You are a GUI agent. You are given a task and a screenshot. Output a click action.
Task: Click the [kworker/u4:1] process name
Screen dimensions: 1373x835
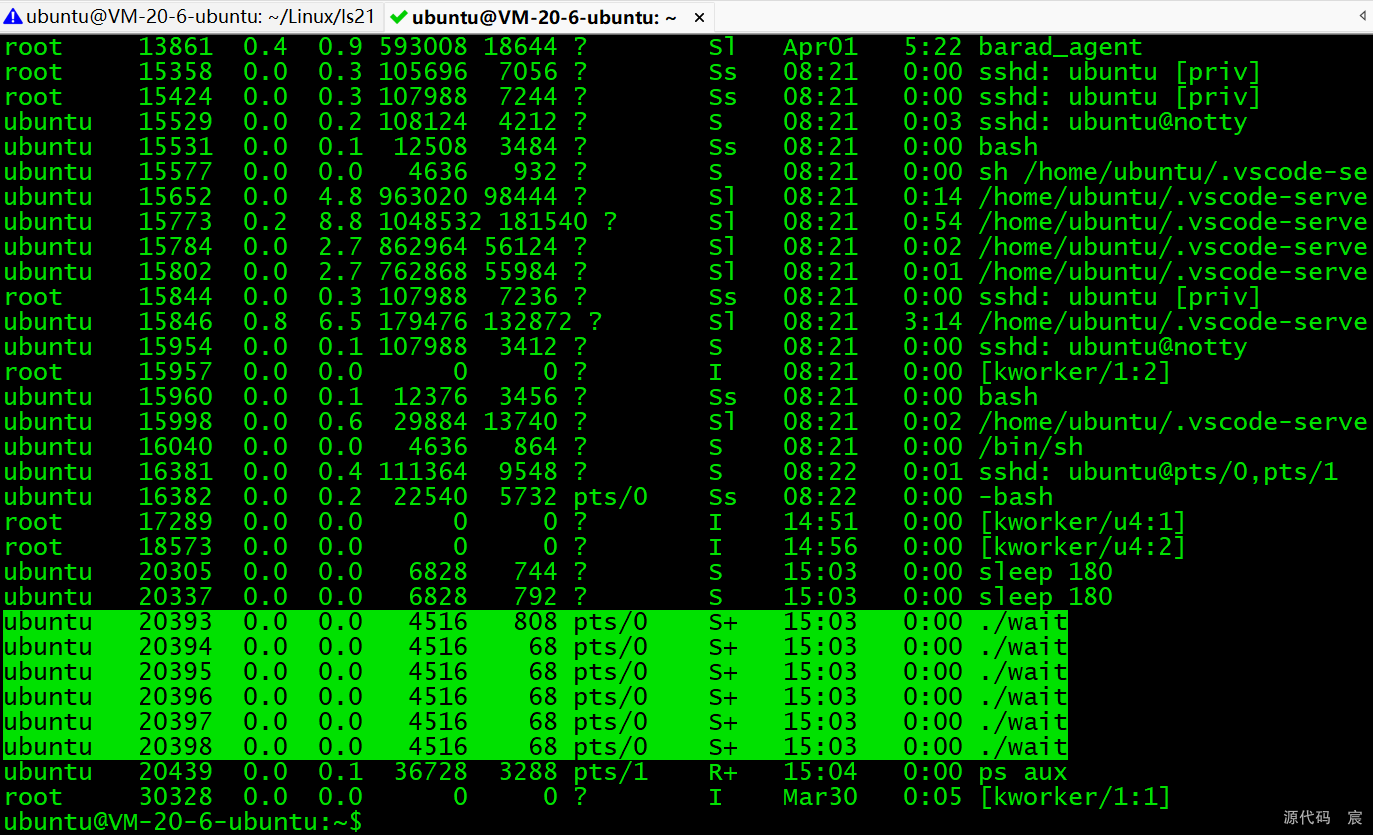1082,522
